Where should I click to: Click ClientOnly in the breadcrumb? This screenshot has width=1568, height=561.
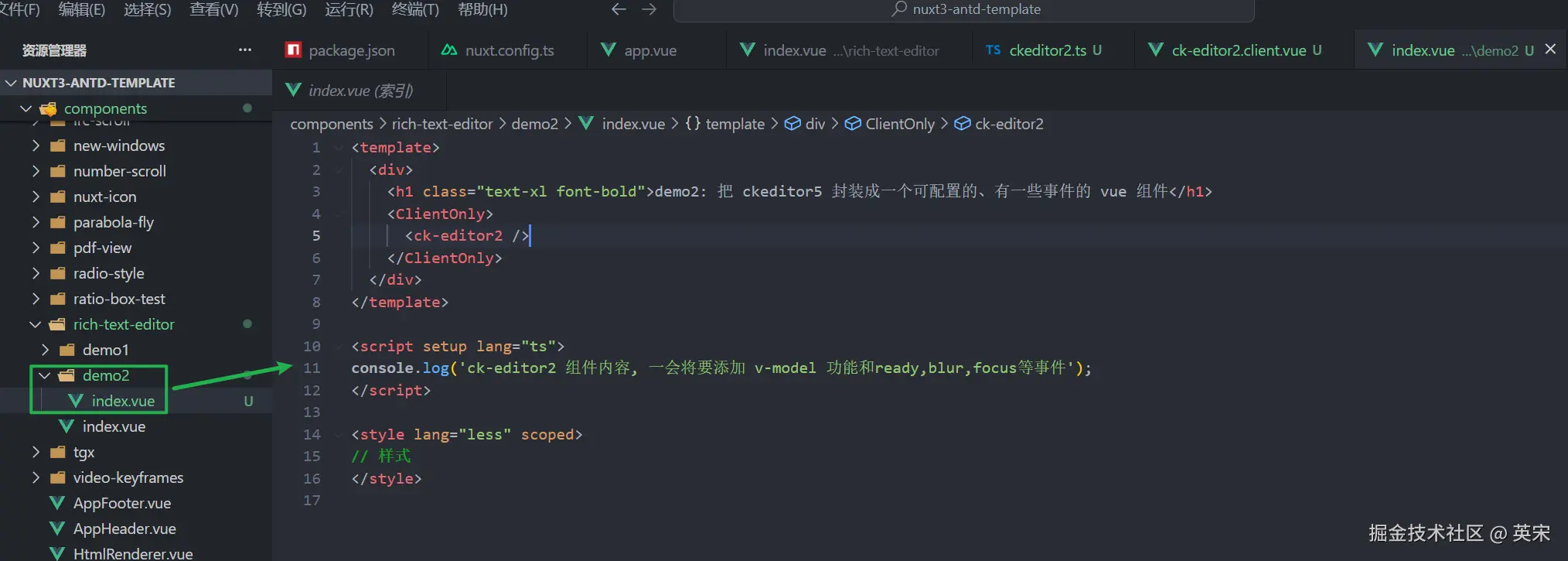pyautogui.click(x=900, y=124)
